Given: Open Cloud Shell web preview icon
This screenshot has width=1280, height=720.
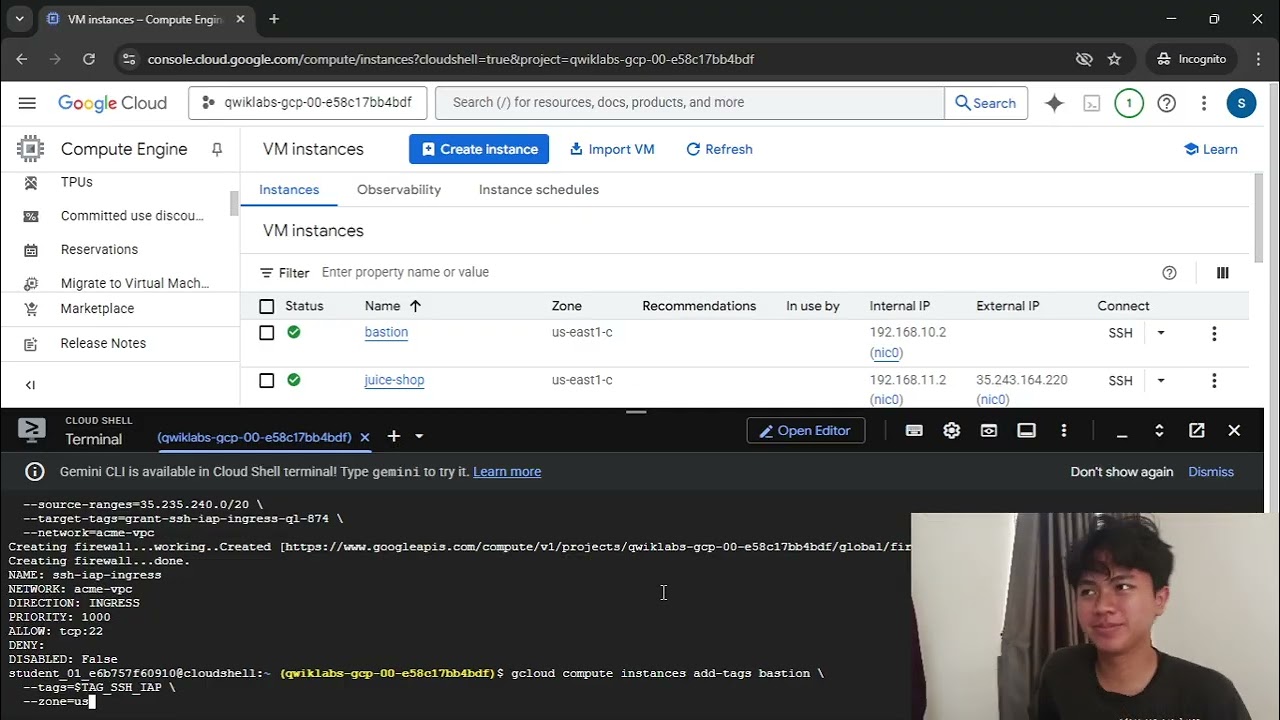Looking at the screenshot, I should click(989, 431).
